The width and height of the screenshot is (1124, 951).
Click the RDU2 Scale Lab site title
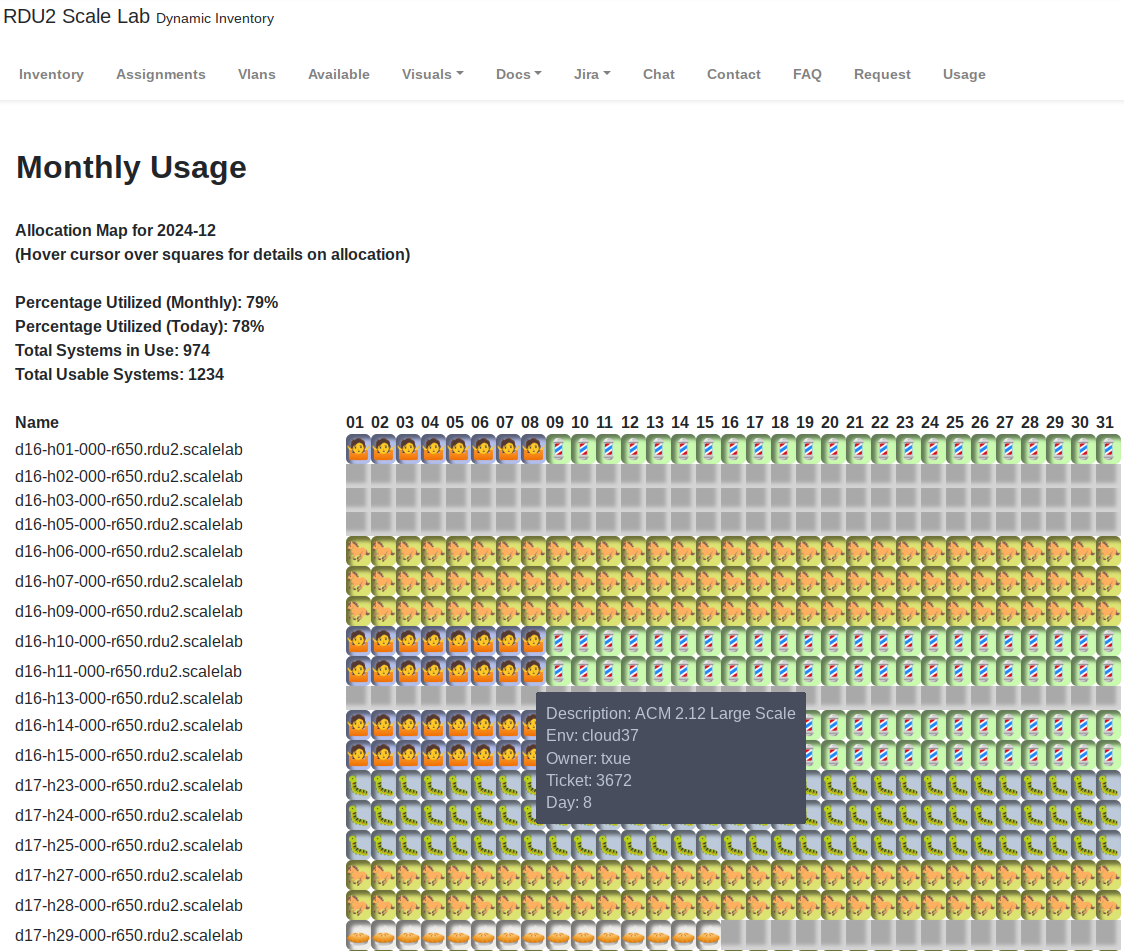78,17
